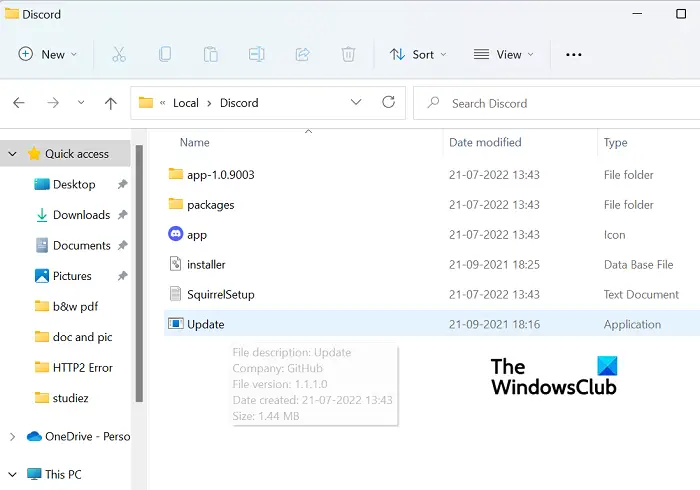
Task: Click the navigation pane scrollbar
Action: (139, 274)
